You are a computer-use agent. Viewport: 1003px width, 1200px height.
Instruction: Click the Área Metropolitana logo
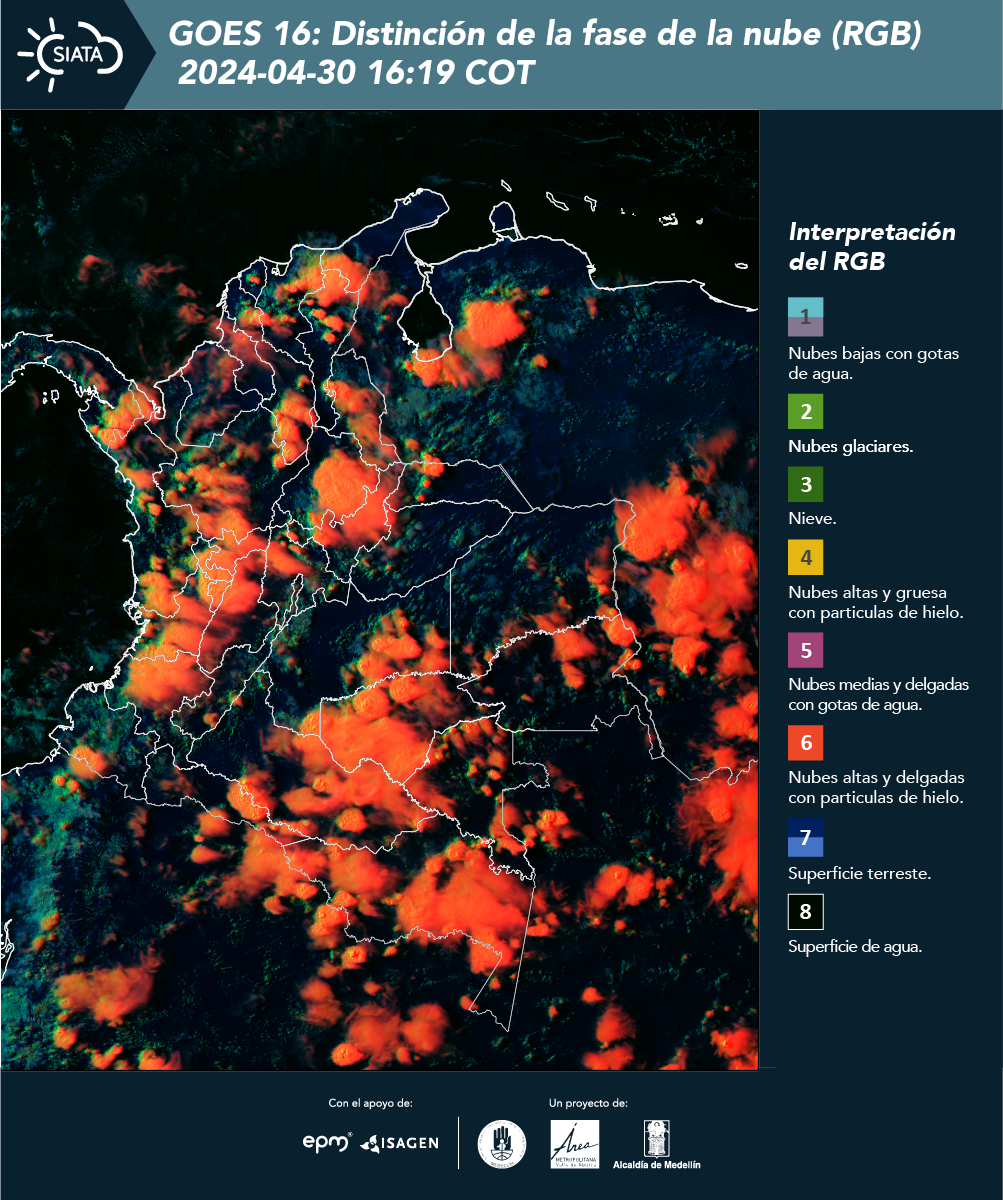575,1144
